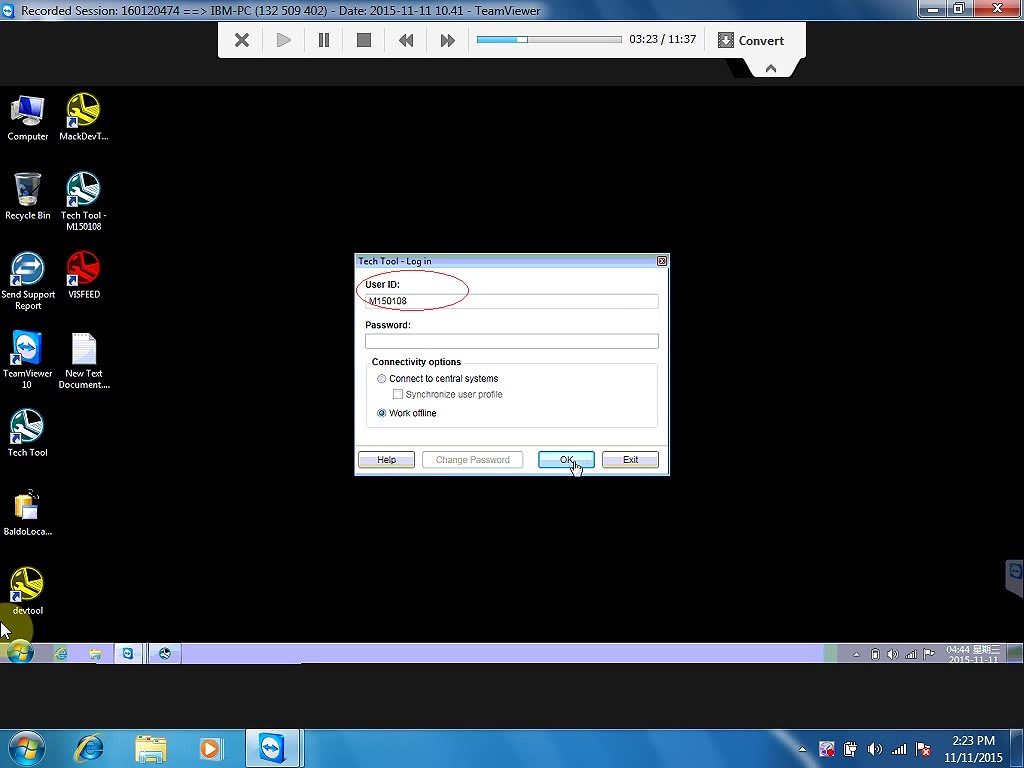Open Internet Explorer on the recorded session taskbar
This screenshot has width=1024, height=768.
tap(61, 653)
